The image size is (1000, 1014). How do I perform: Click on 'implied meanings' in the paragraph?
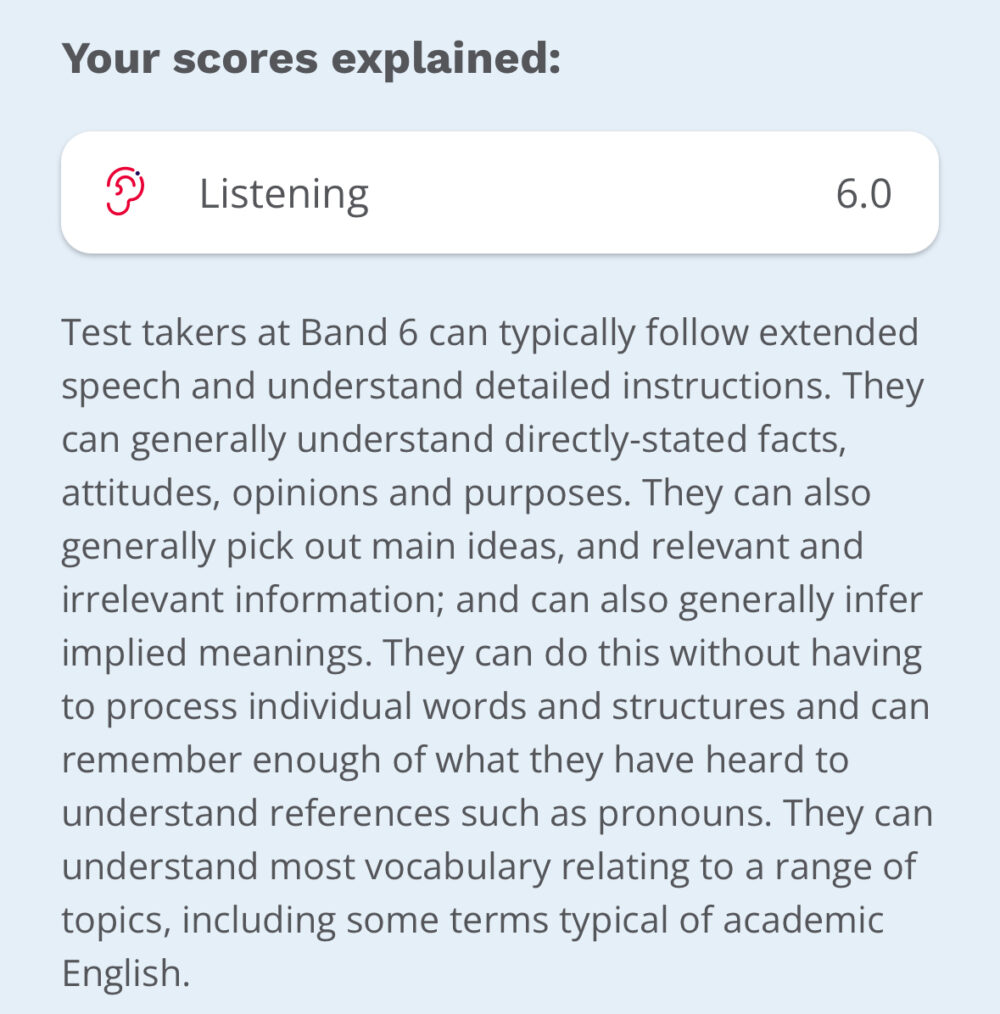(217, 654)
